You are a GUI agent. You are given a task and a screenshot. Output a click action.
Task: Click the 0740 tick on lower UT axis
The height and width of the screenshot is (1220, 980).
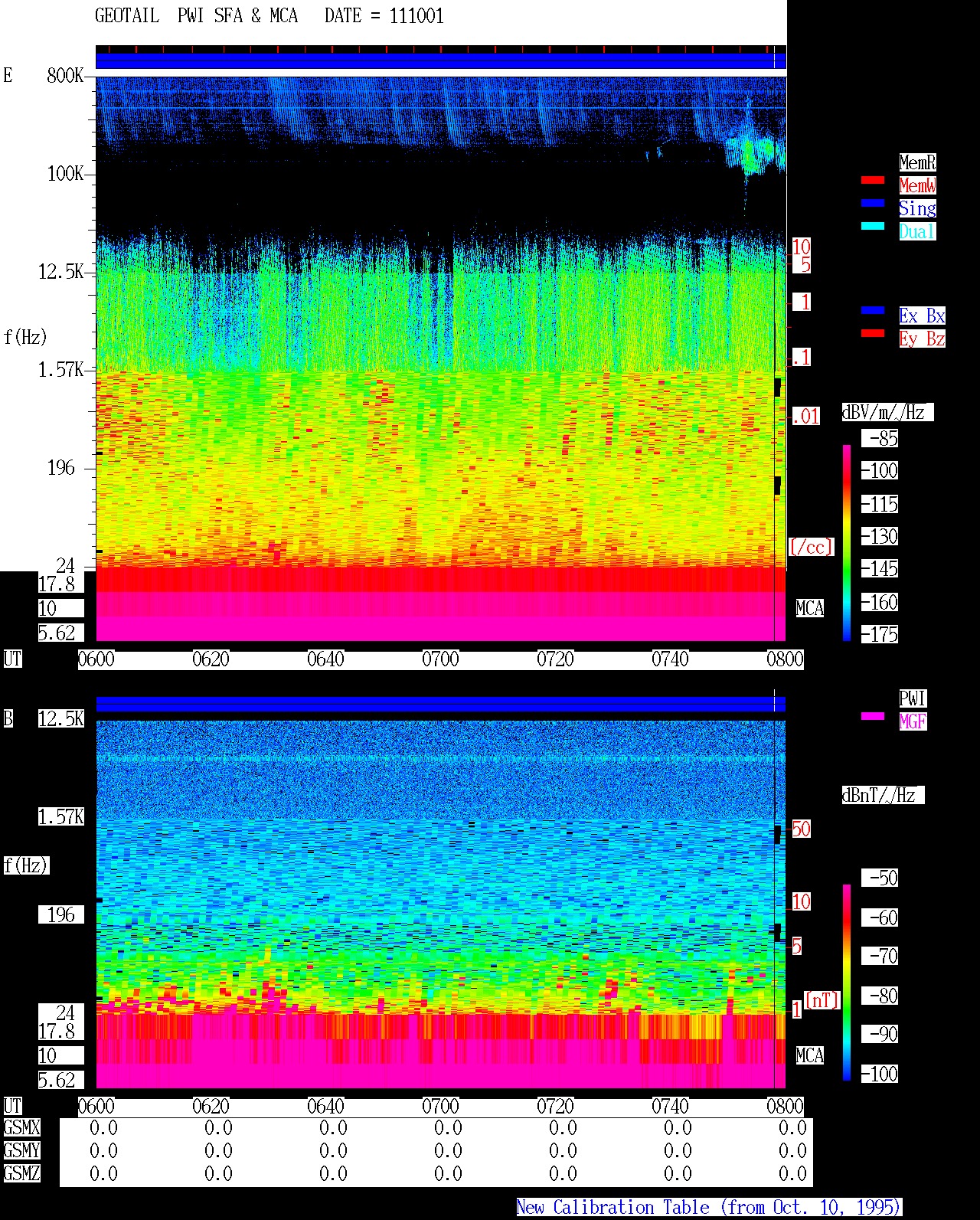670,1107
